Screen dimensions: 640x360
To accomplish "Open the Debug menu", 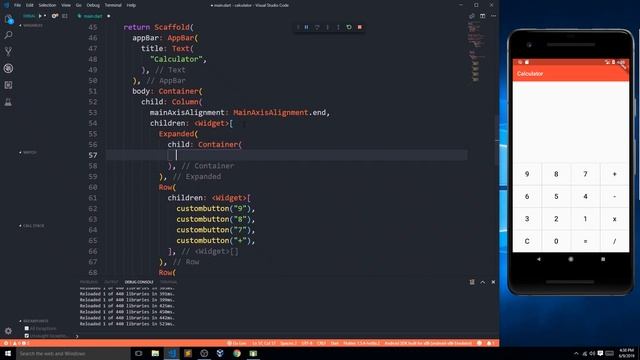I will (93, 5).
